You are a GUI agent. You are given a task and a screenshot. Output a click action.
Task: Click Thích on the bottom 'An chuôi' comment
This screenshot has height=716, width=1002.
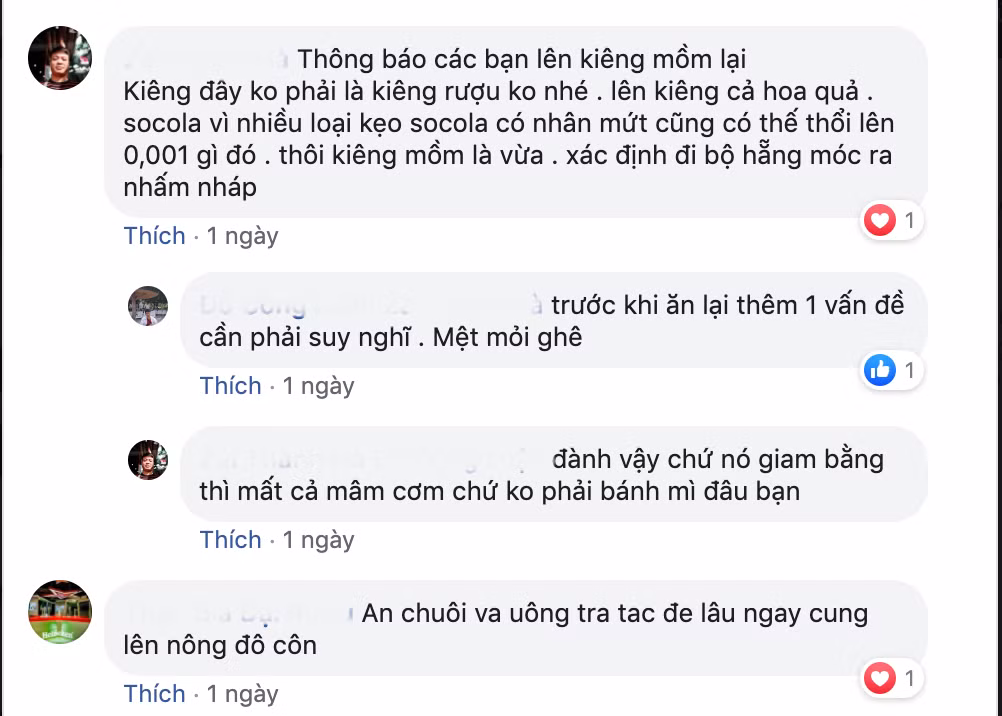pyautogui.click(x=154, y=693)
